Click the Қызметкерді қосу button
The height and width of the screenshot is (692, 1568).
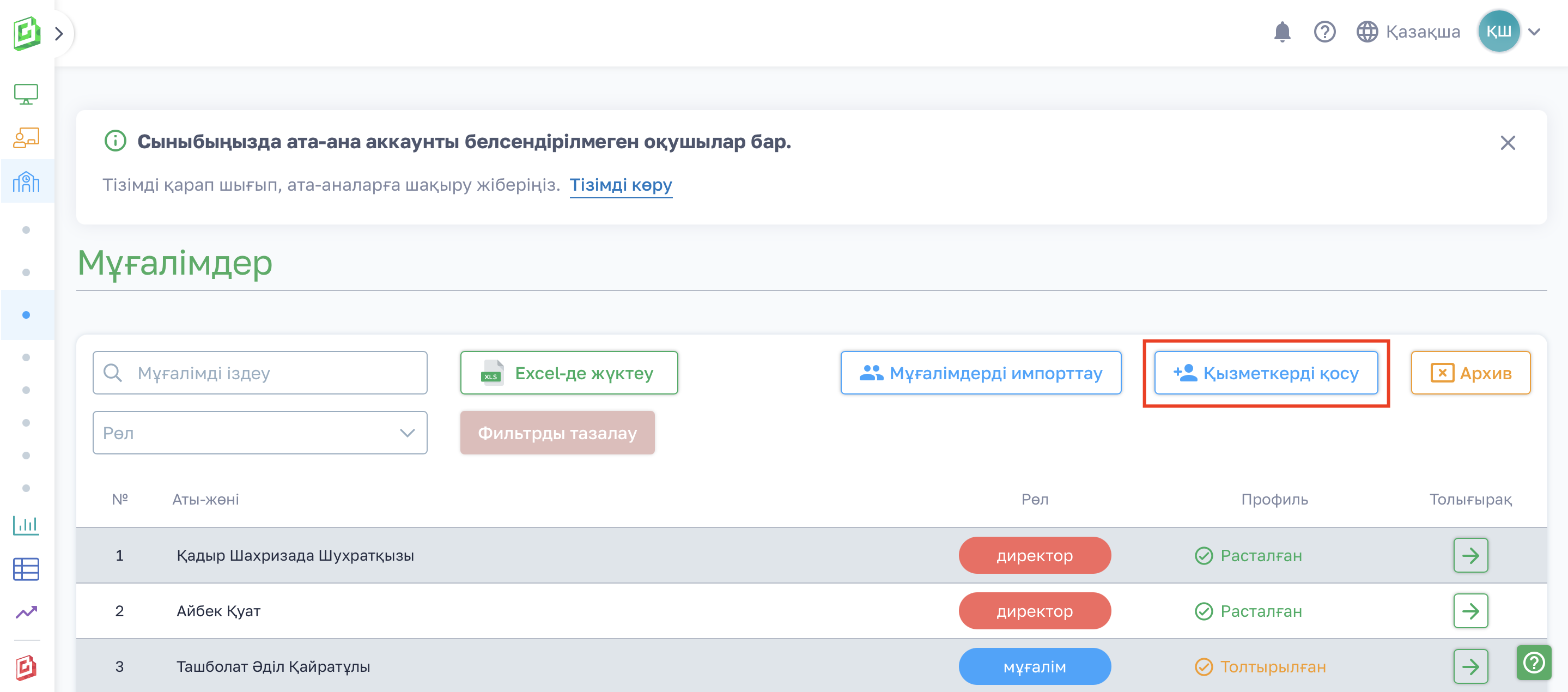[1266, 373]
